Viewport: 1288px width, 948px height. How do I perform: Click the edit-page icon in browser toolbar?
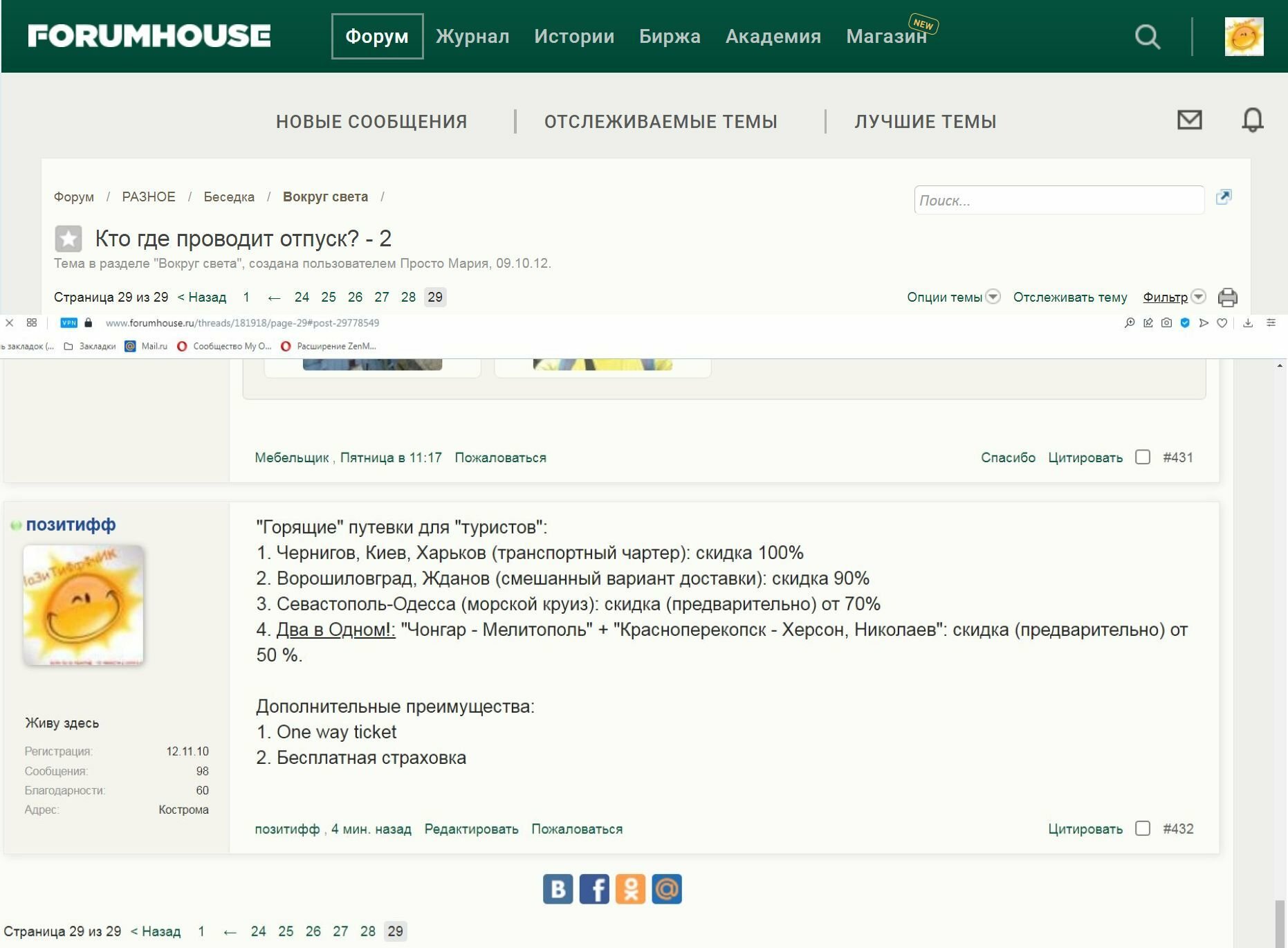click(1148, 323)
